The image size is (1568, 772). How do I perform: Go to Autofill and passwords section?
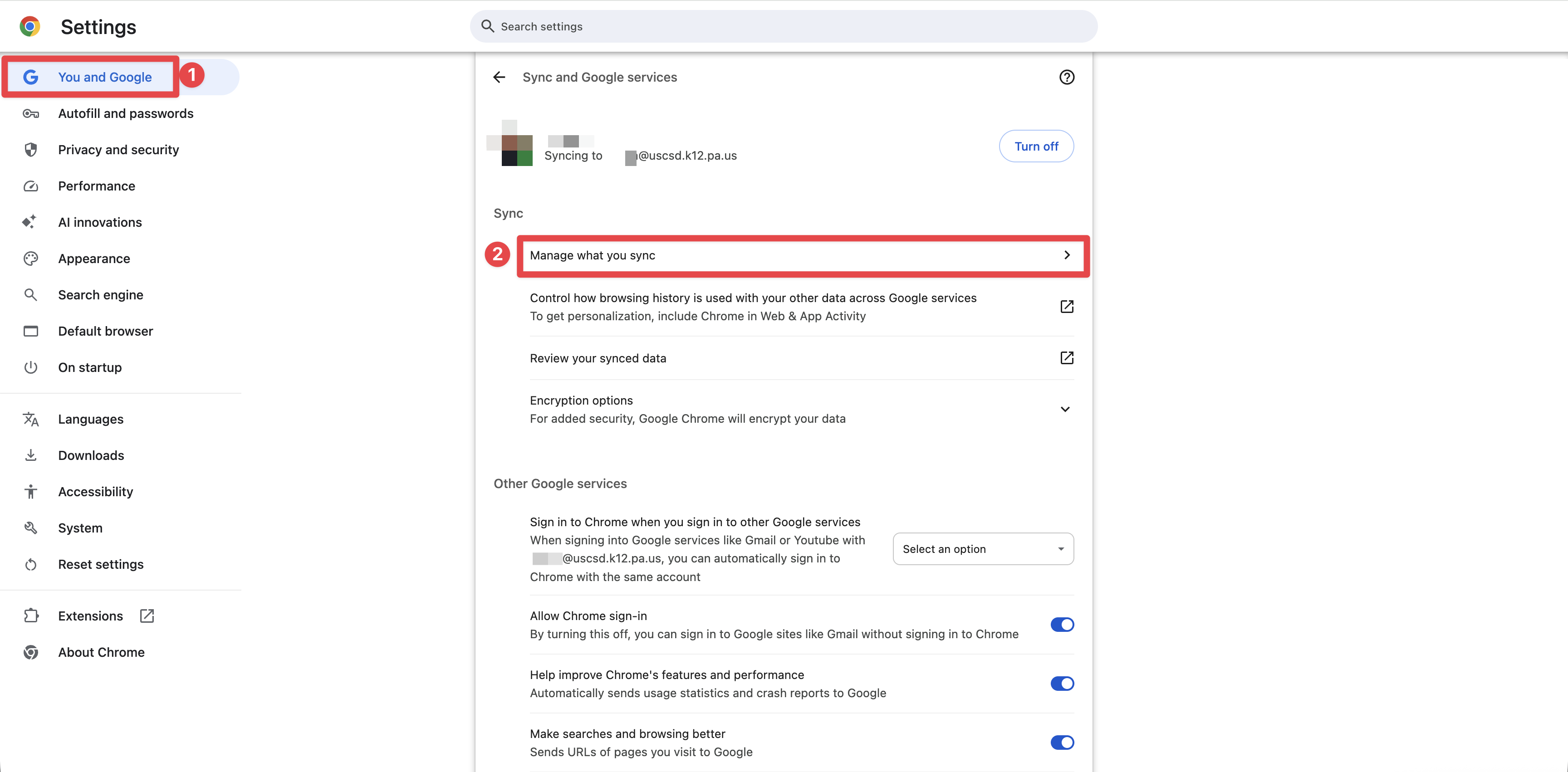coord(125,114)
